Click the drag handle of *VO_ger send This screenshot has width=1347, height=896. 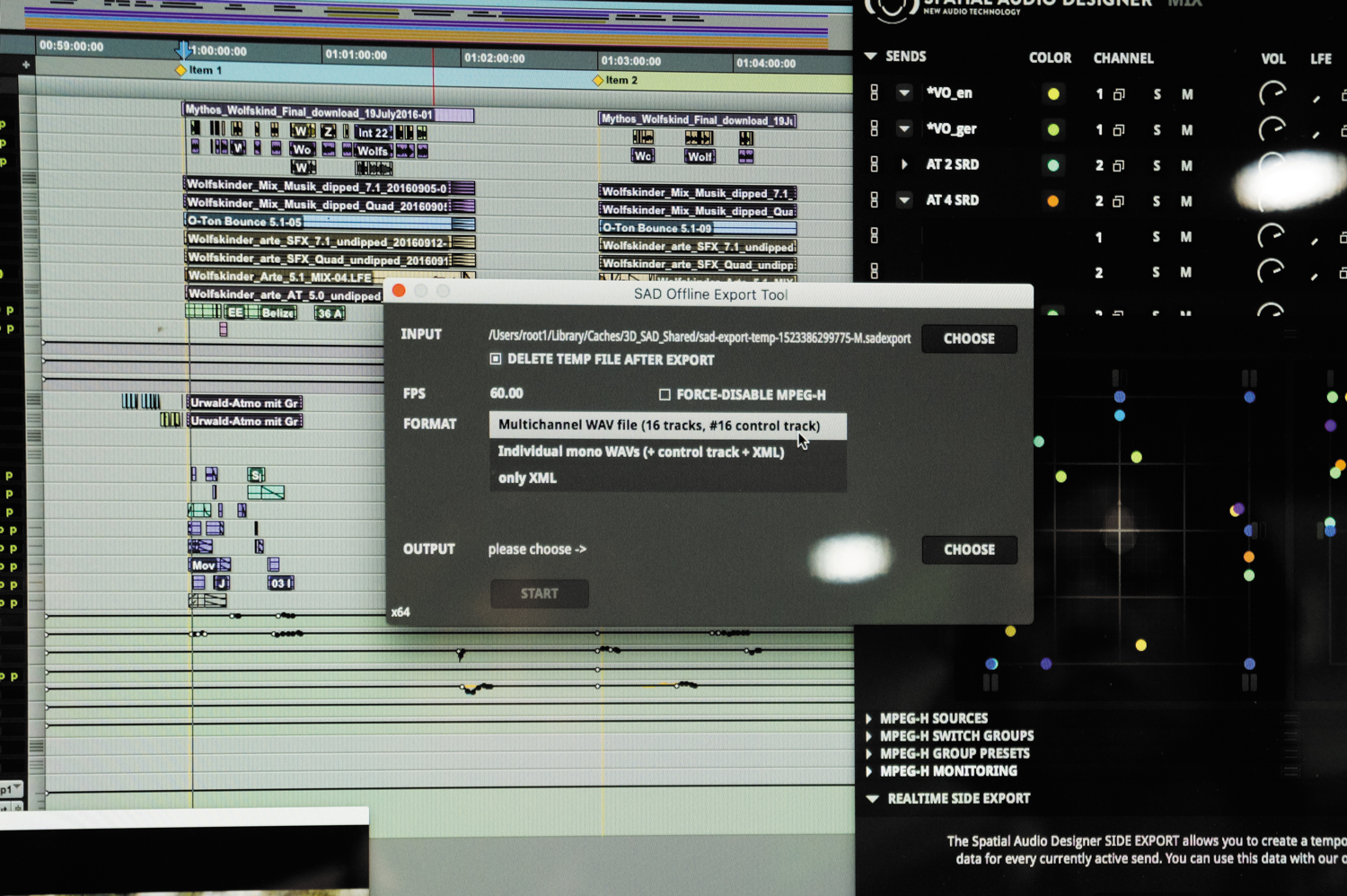coord(874,128)
